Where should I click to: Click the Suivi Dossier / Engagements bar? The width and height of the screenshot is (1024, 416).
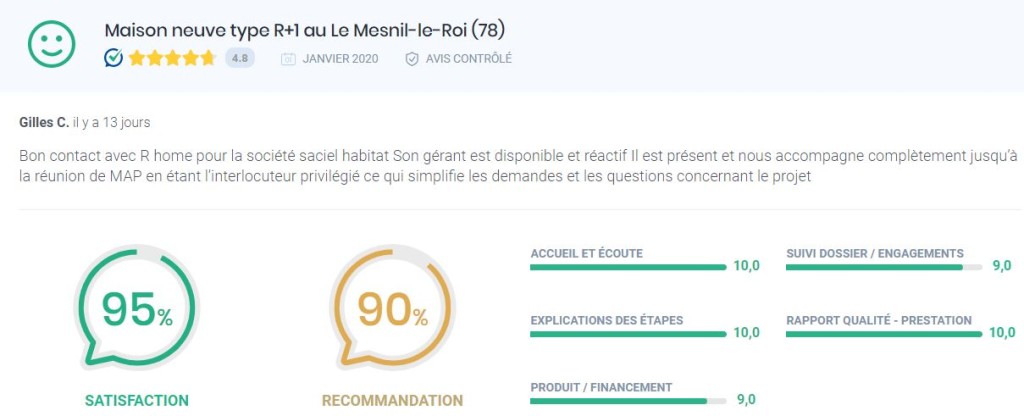884,266
